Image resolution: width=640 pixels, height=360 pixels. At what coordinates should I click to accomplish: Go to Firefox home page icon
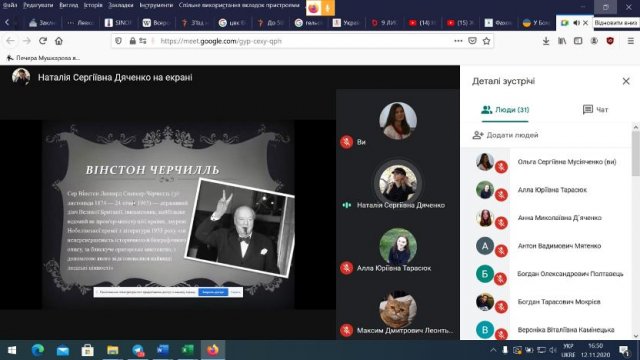pyautogui.click(x=59, y=41)
